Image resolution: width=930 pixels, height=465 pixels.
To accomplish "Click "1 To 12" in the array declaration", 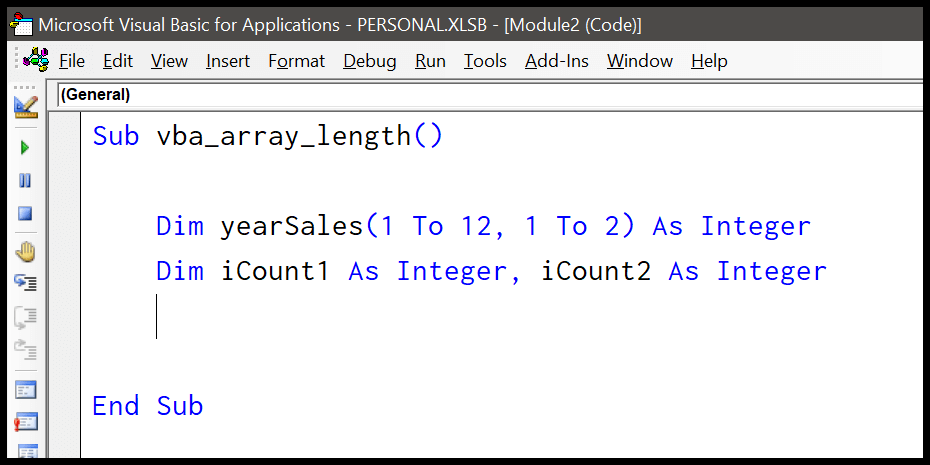I will [436, 227].
